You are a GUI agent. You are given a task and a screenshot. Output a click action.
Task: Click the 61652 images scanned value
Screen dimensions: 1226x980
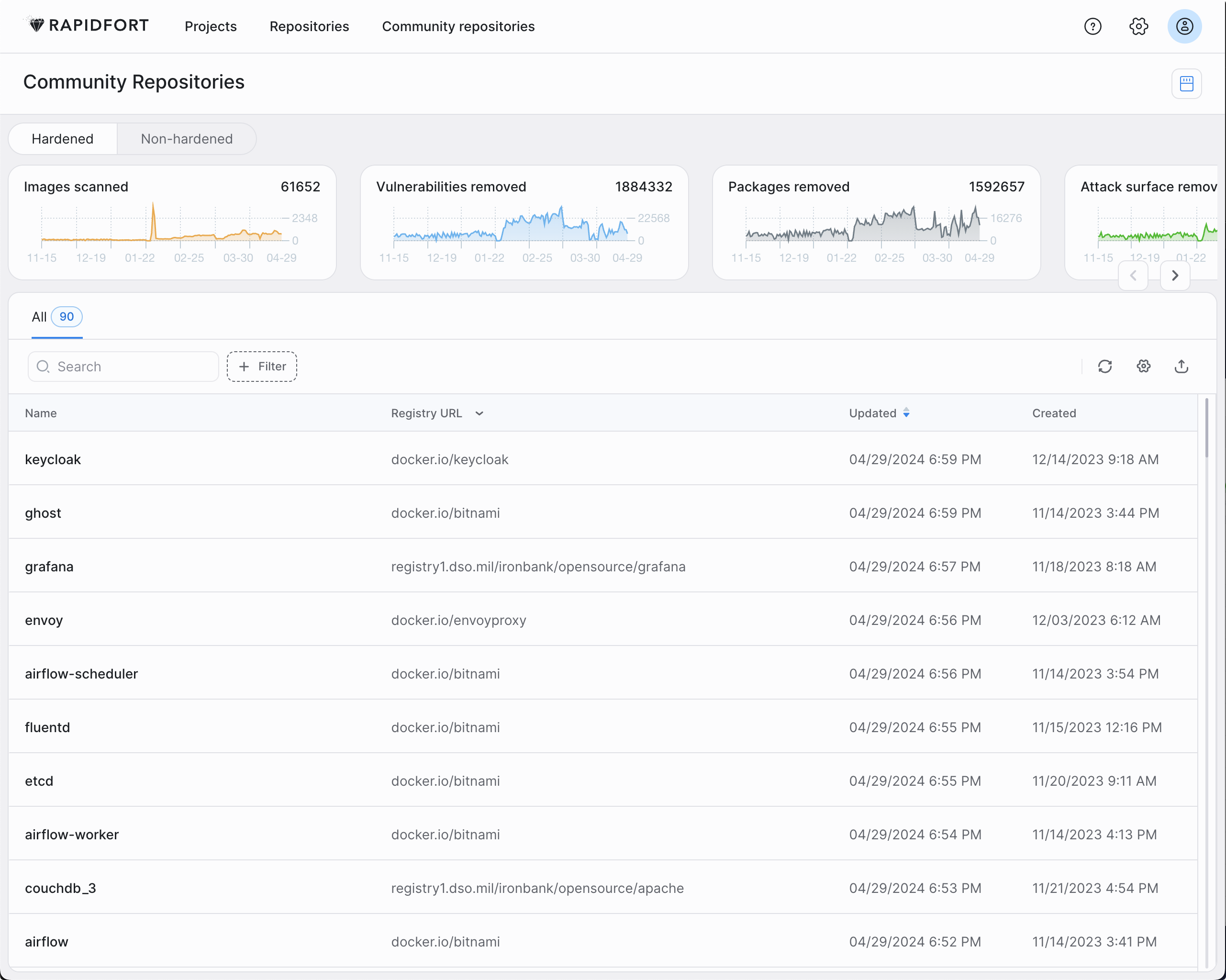[300, 187]
